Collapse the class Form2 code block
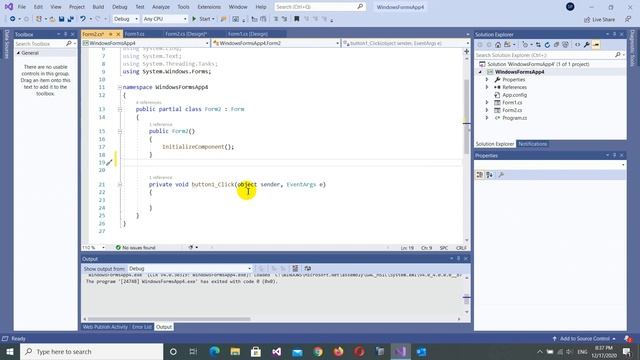Image resolution: width=640 pixels, height=360 pixels. pos(120,109)
